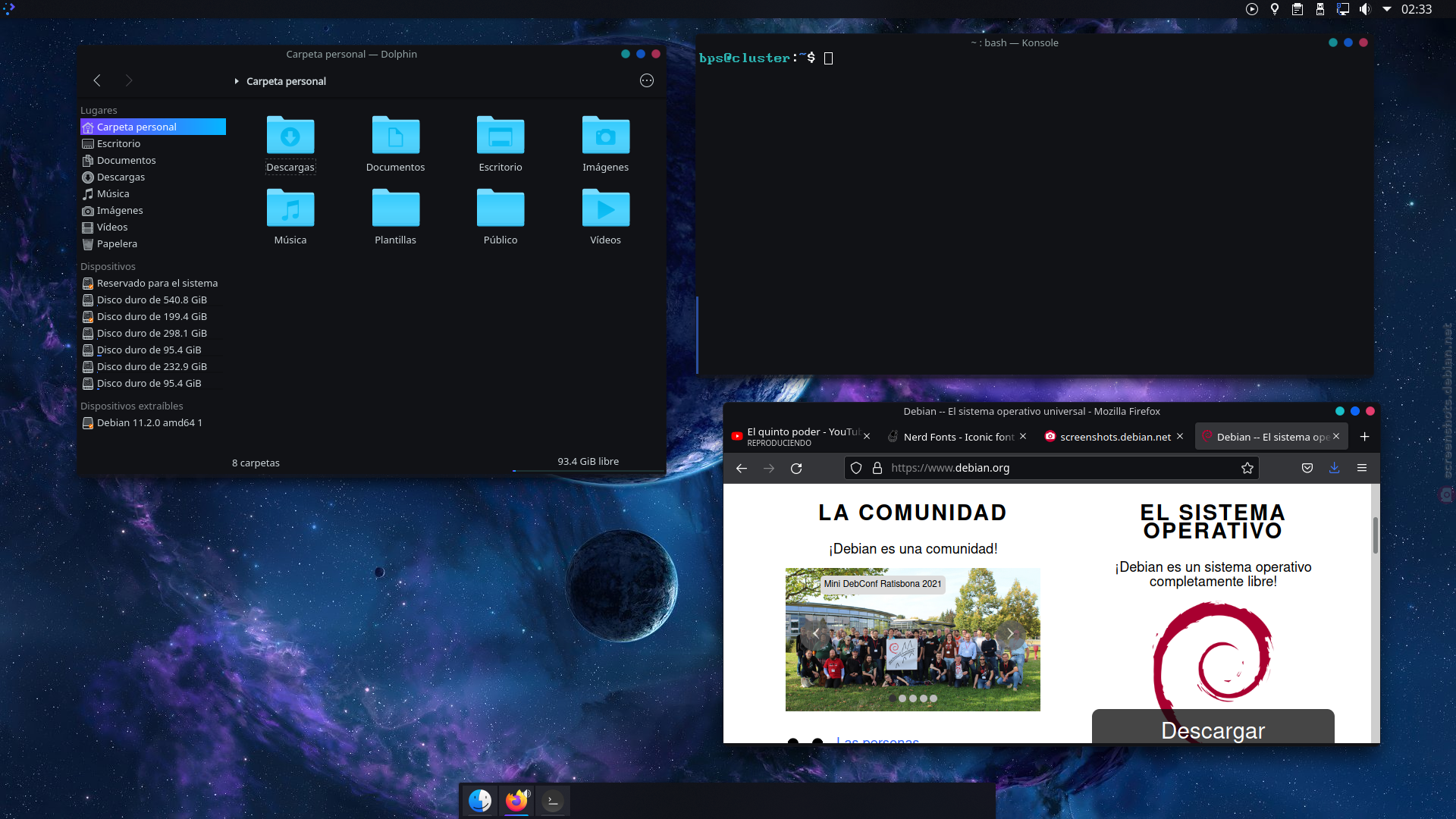Open the volume control in system tray
This screenshot has height=819, width=1456.
1365,9
